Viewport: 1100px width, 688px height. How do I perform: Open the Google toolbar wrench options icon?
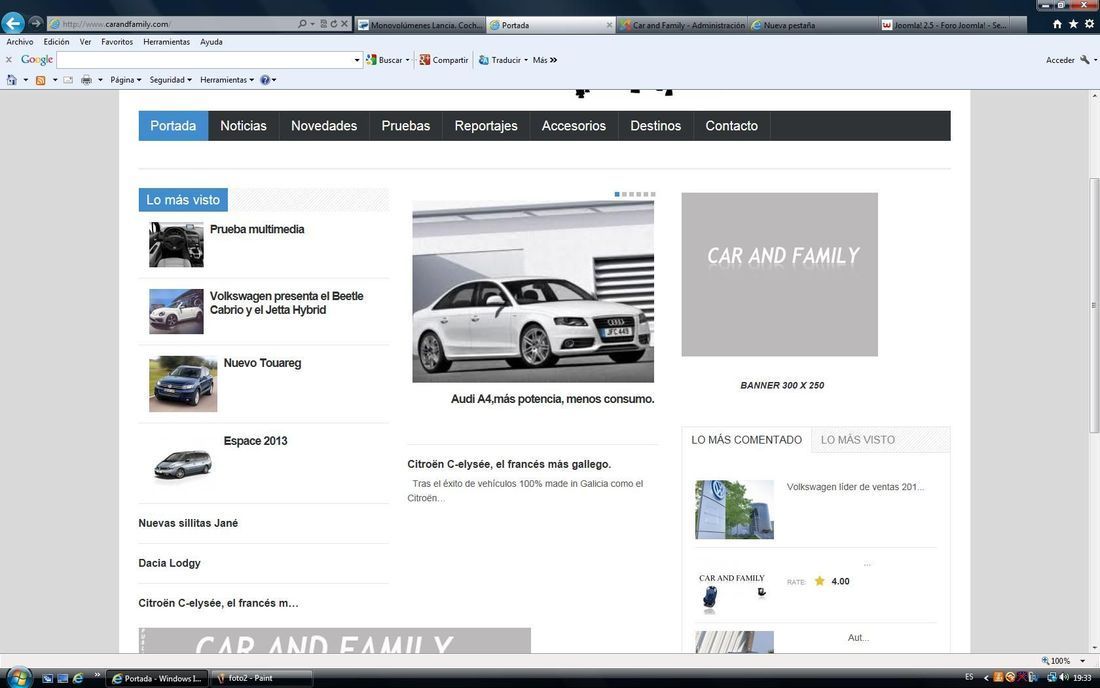tap(1085, 60)
